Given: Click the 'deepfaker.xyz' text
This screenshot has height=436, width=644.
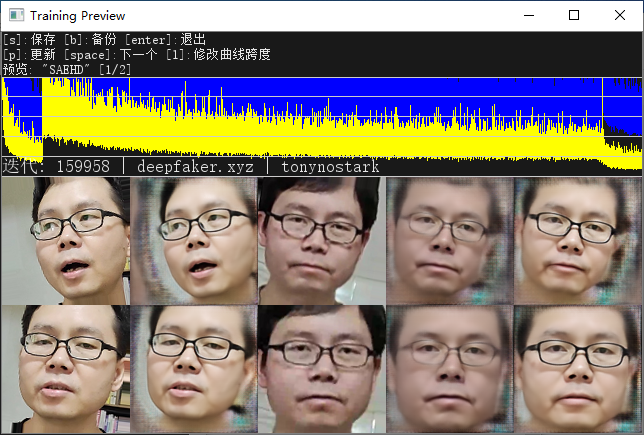Looking at the screenshot, I should point(195,167).
